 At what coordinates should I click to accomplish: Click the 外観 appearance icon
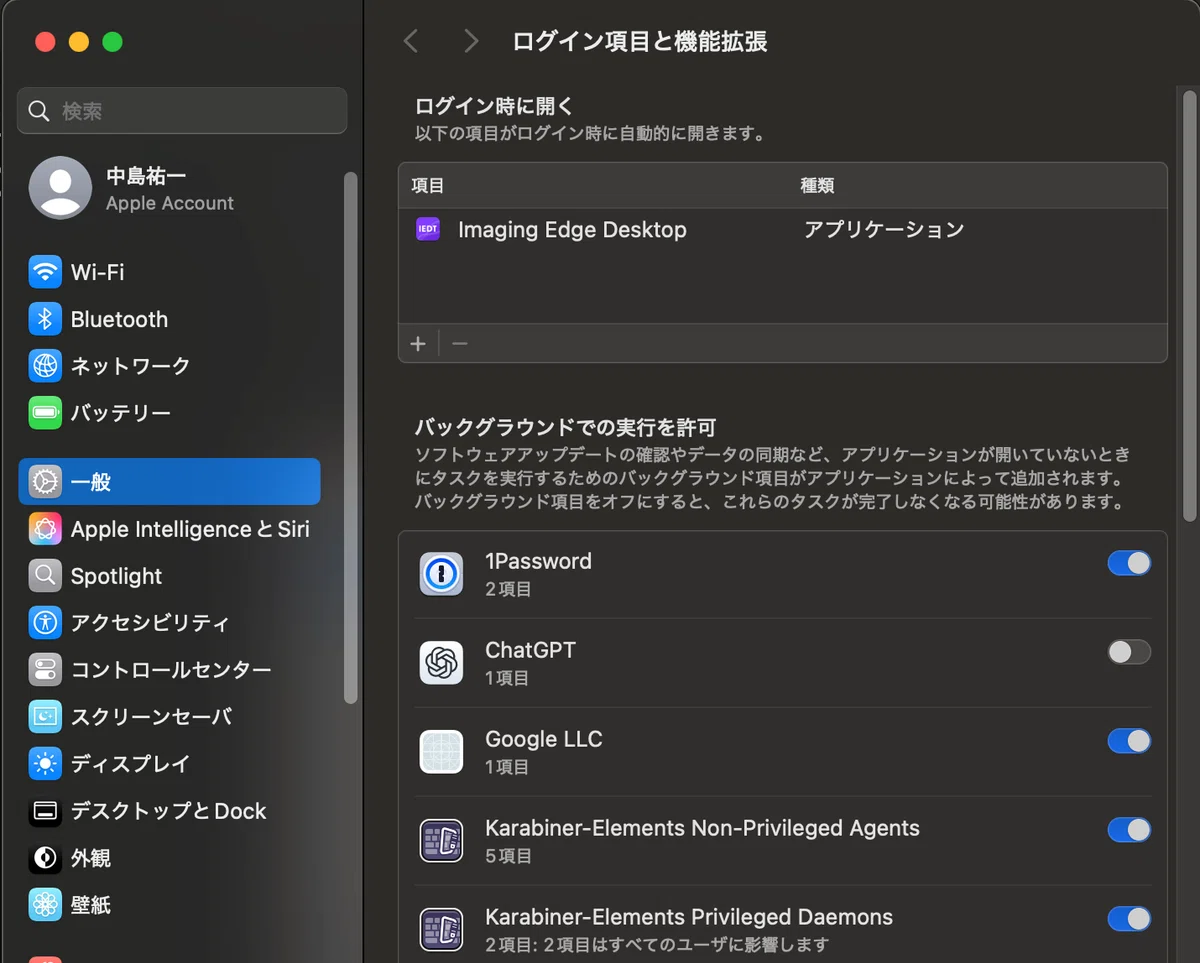coord(45,858)
